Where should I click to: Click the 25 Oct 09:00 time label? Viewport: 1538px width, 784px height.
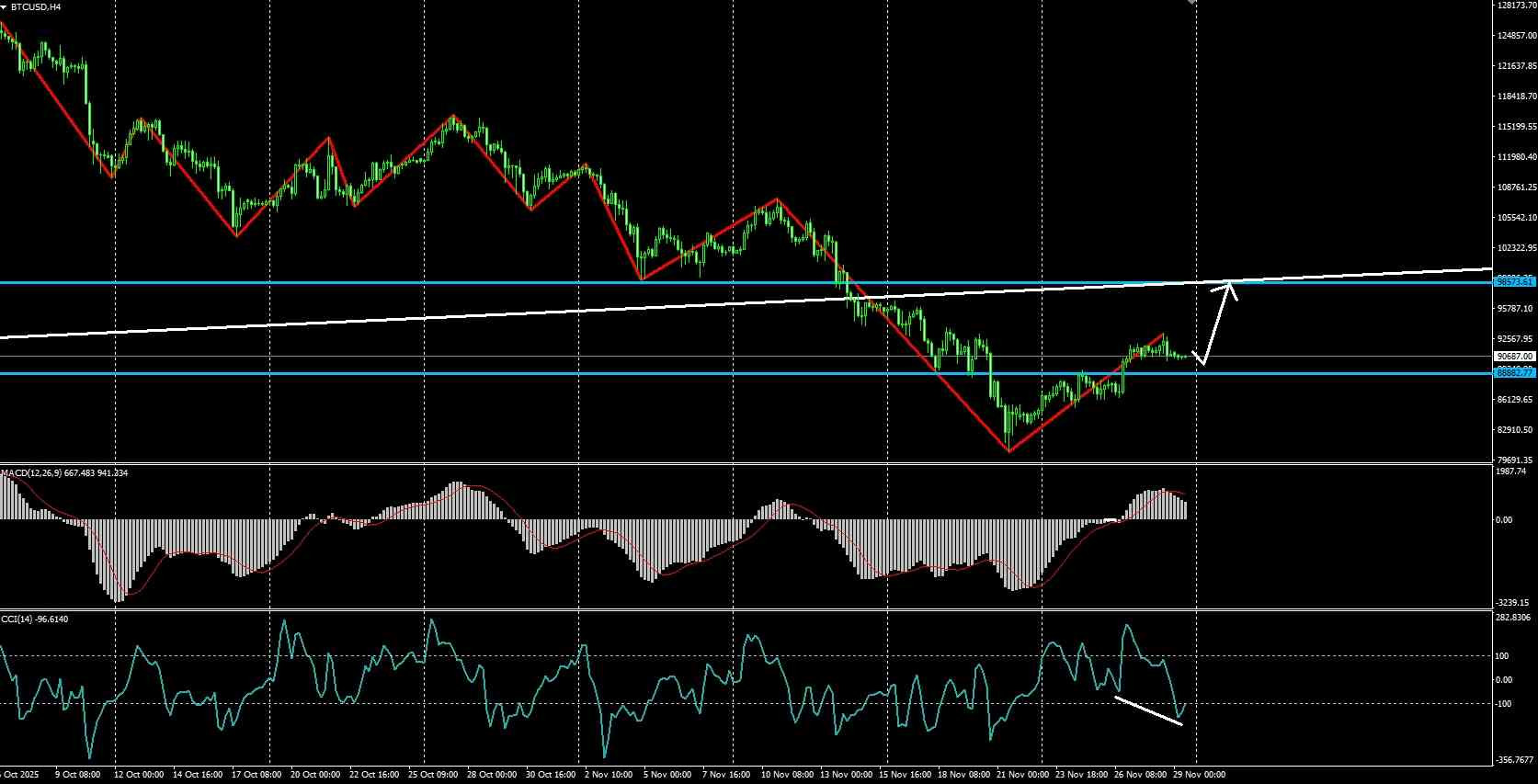(434, 775)
